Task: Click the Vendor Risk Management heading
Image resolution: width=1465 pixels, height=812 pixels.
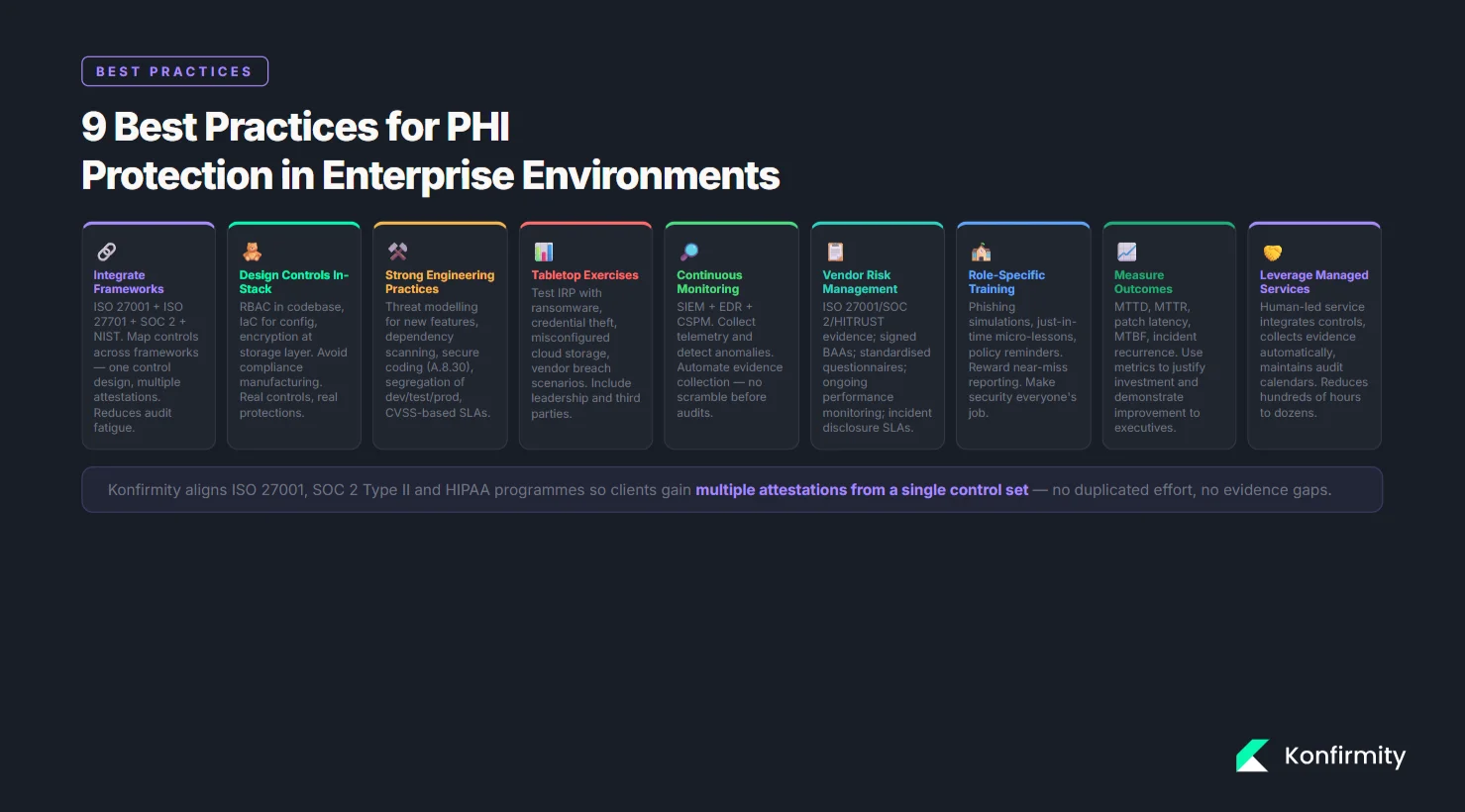Action: [x=859, y=282]
